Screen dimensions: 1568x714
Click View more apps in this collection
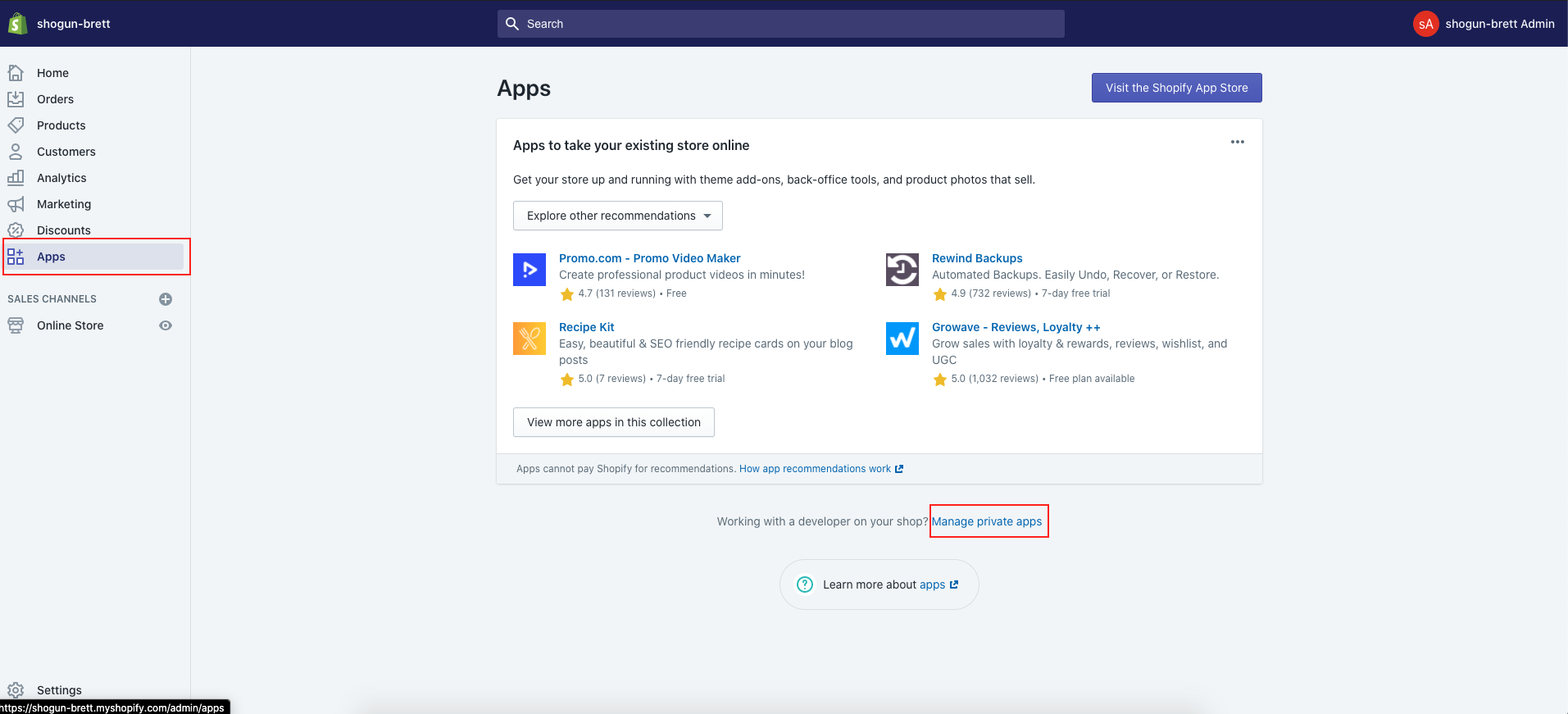614,422
